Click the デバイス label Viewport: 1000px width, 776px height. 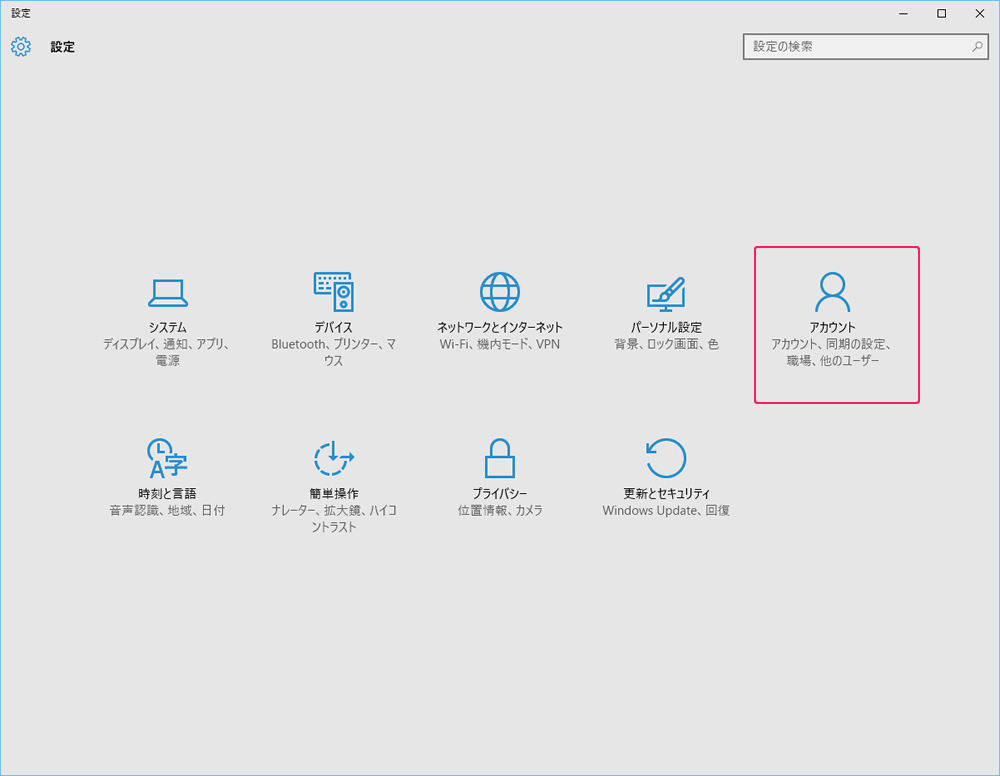click(x=334, y=327)
